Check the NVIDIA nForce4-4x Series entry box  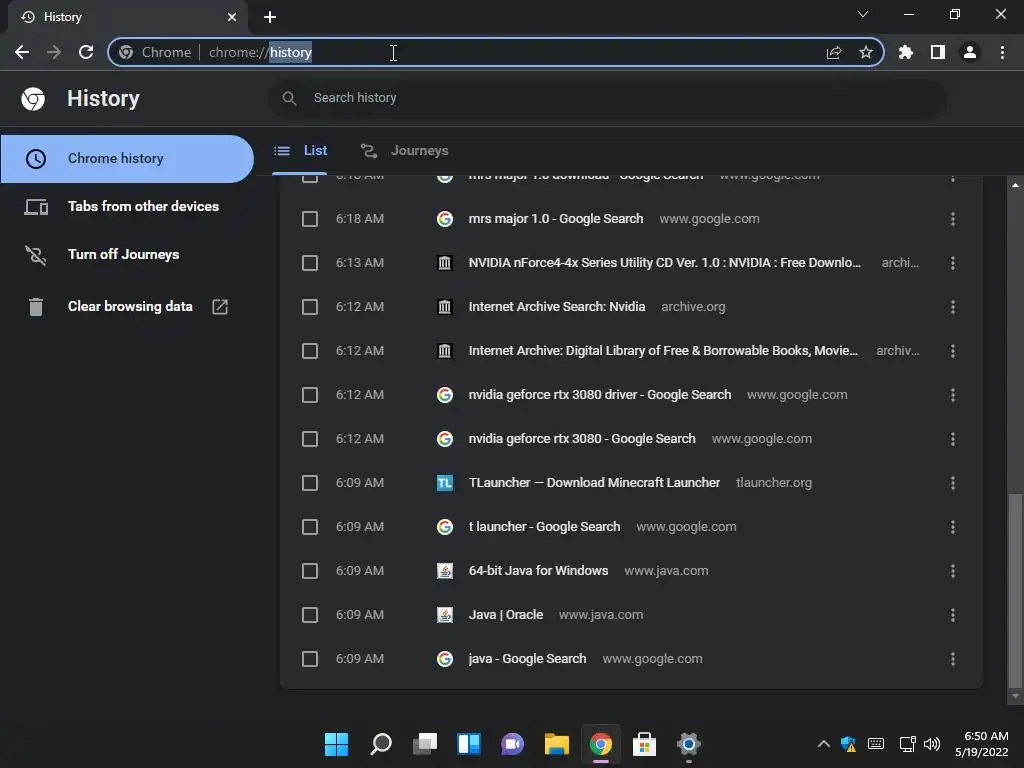tap(310, 263)
